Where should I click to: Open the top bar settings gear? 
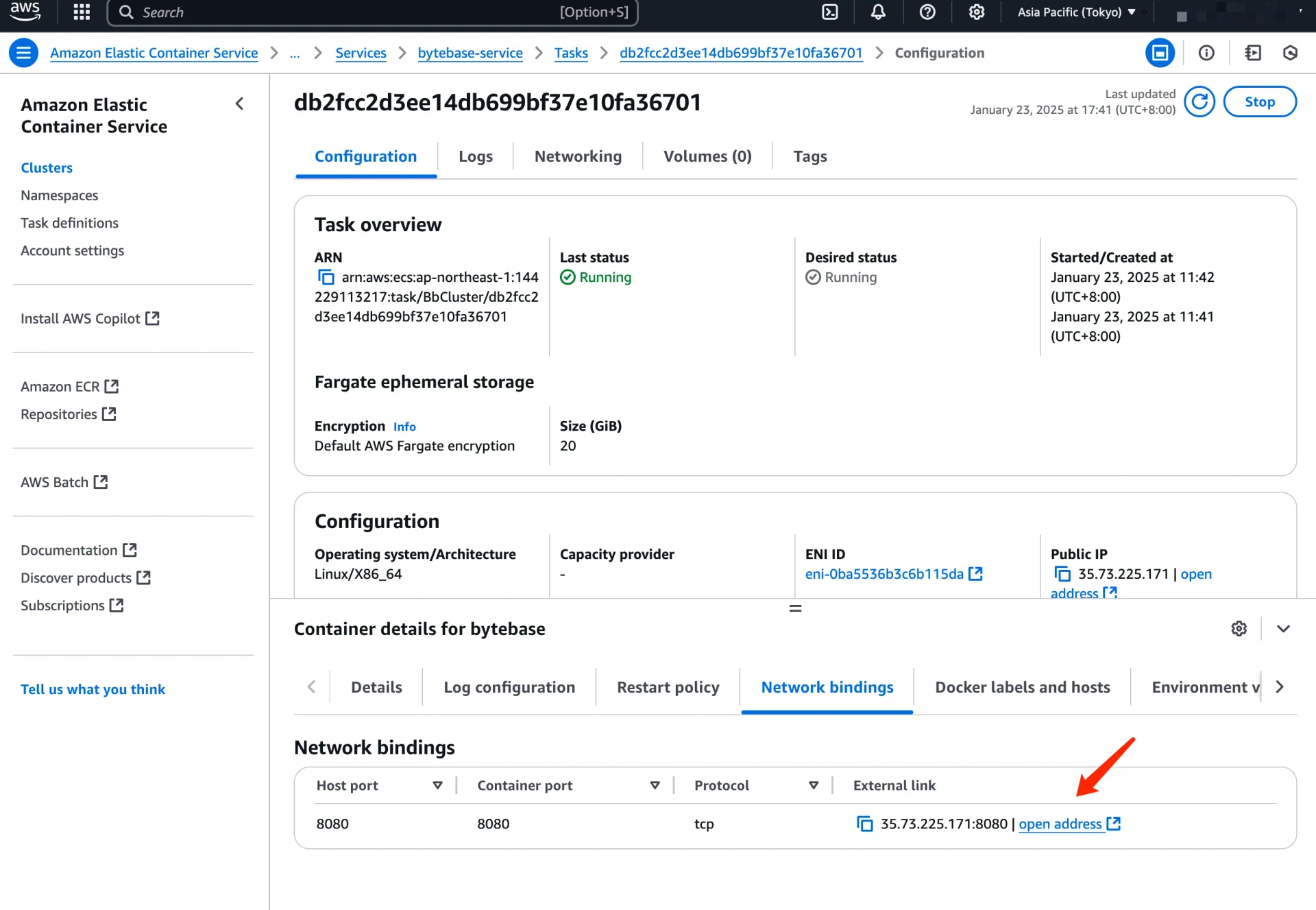pos(977,12)
